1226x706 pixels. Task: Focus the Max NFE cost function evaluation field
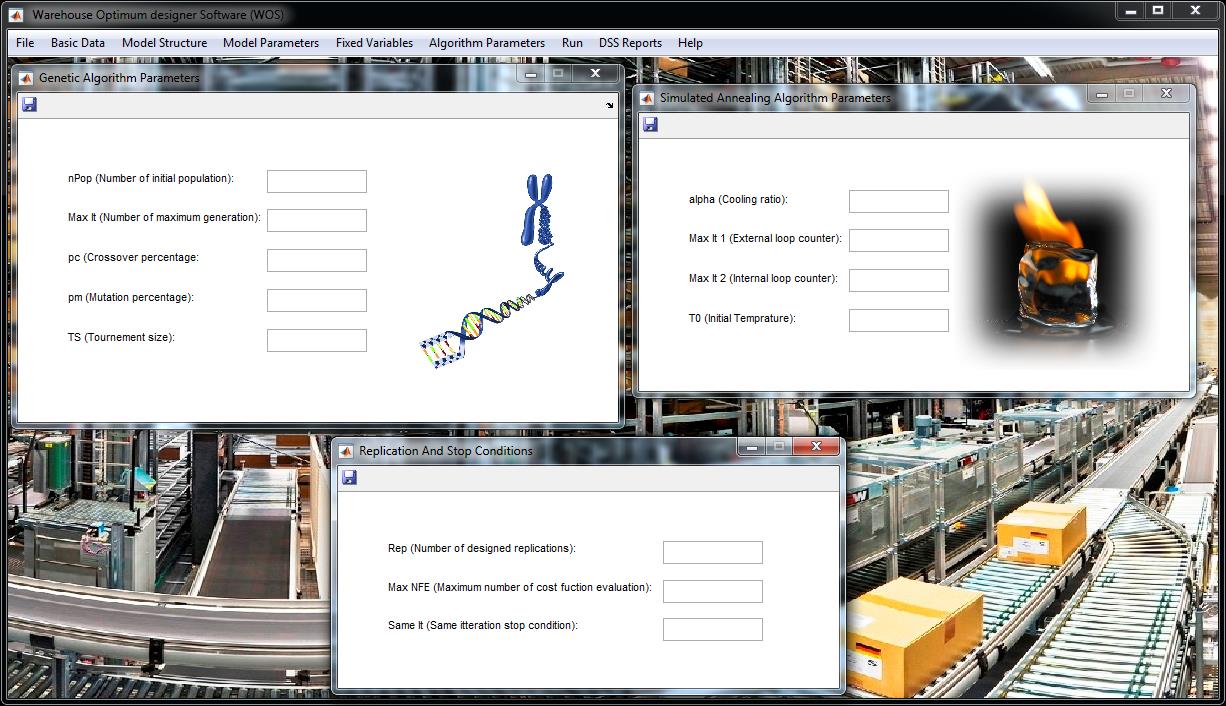click(713, 591)
